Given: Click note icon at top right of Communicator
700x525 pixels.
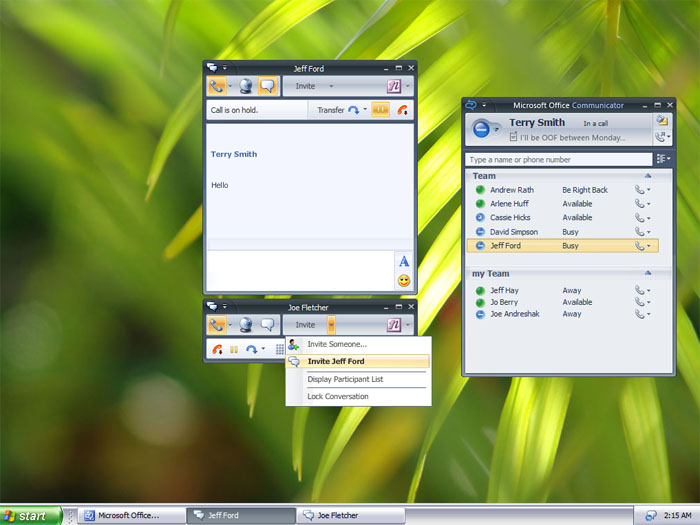Looking at the screenshot, I should coord(662,121).
